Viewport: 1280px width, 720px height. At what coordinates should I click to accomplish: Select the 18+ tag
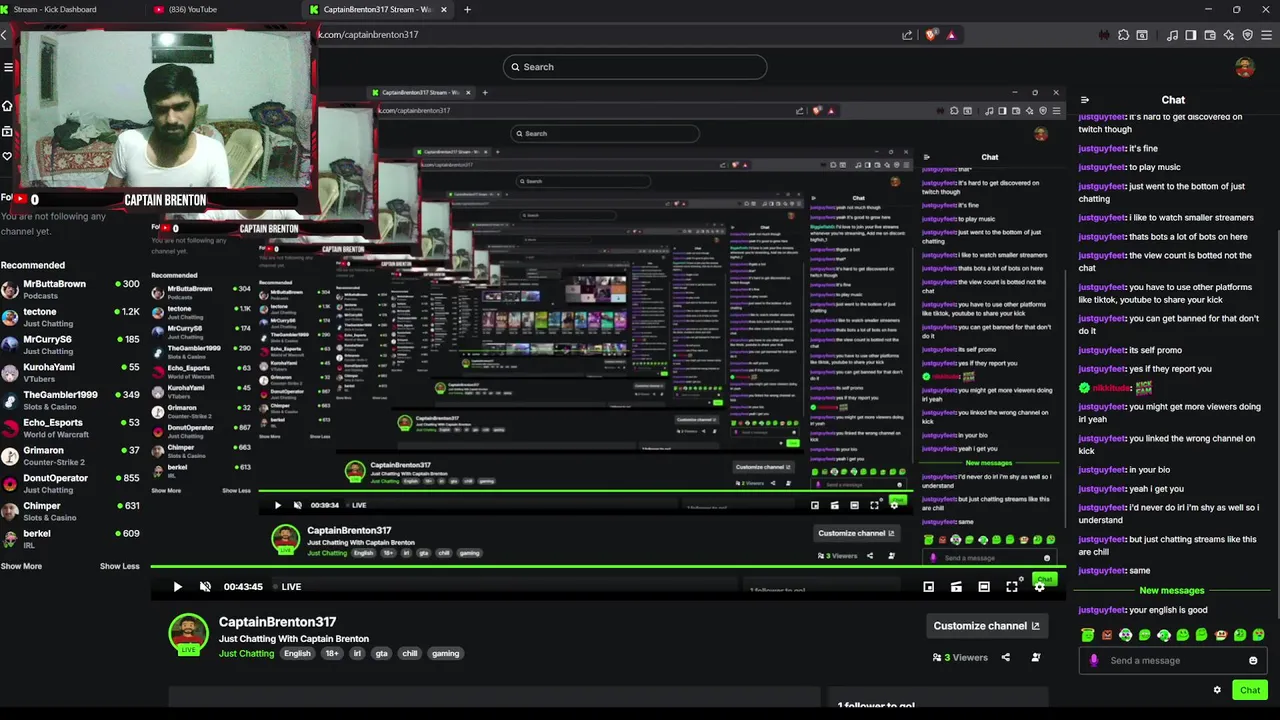[x=332, y=653]
